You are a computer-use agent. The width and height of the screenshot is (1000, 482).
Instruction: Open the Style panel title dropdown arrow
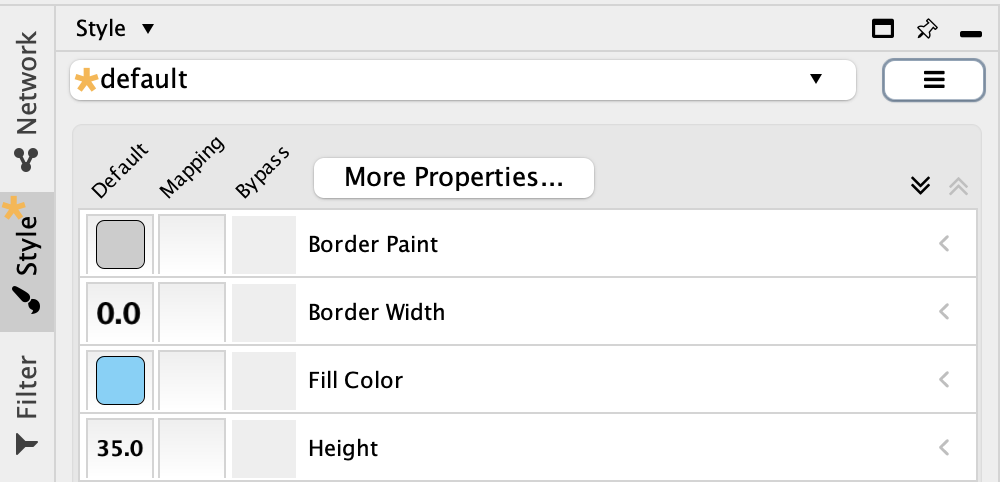tap(148, 29)
